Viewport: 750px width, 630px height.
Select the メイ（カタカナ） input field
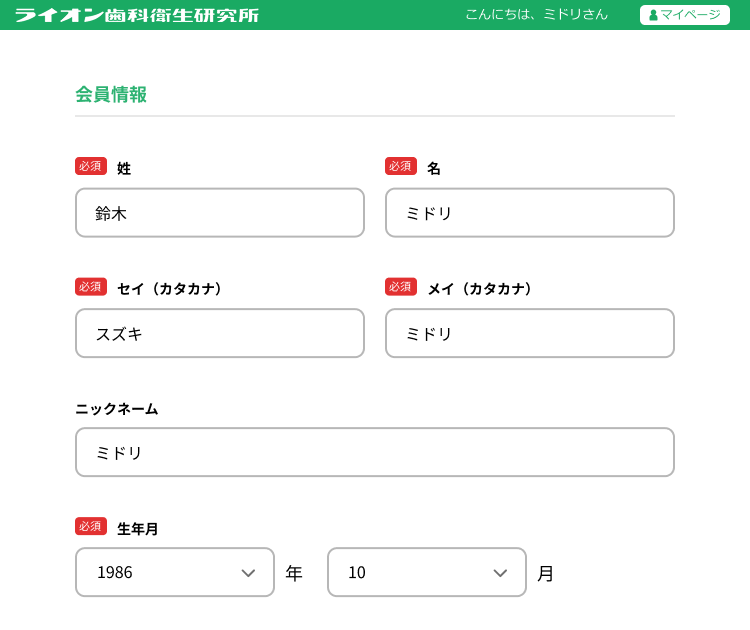tap(530, 333)
